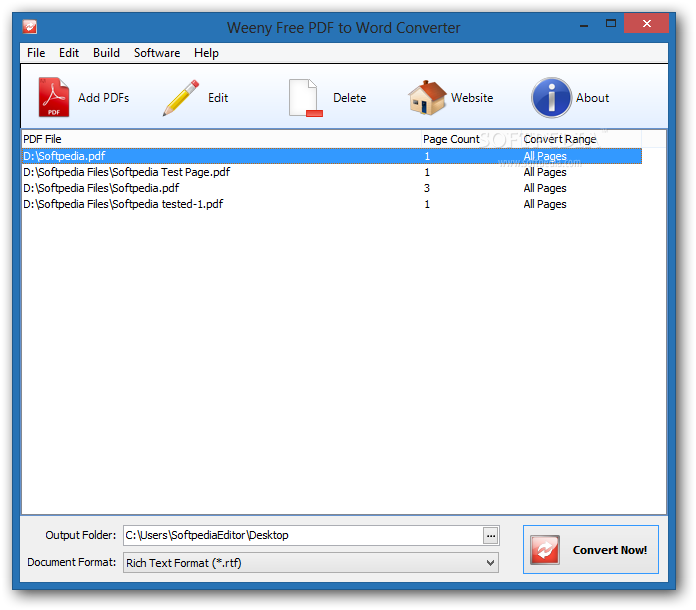The image size is (696, 610).
Task: Select the D:\Softpedia.pdf row
Action: [332, 156]
